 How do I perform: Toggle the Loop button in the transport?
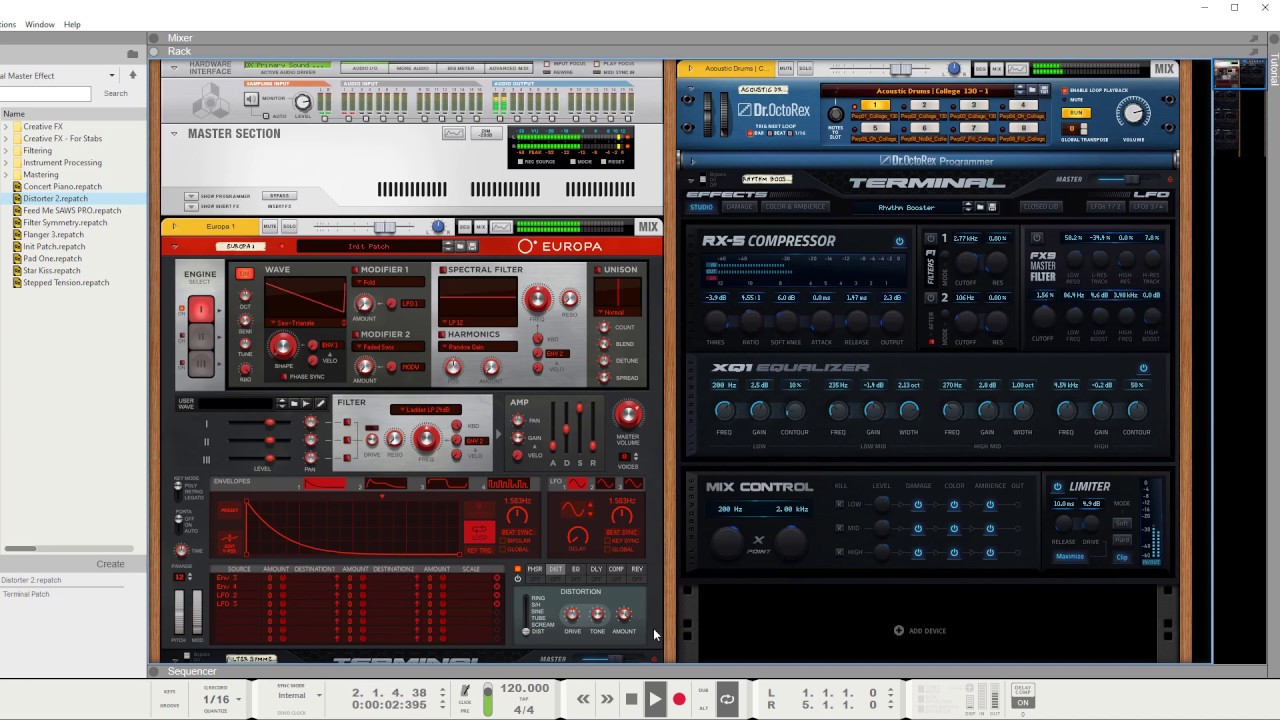(x=727, y=699)
